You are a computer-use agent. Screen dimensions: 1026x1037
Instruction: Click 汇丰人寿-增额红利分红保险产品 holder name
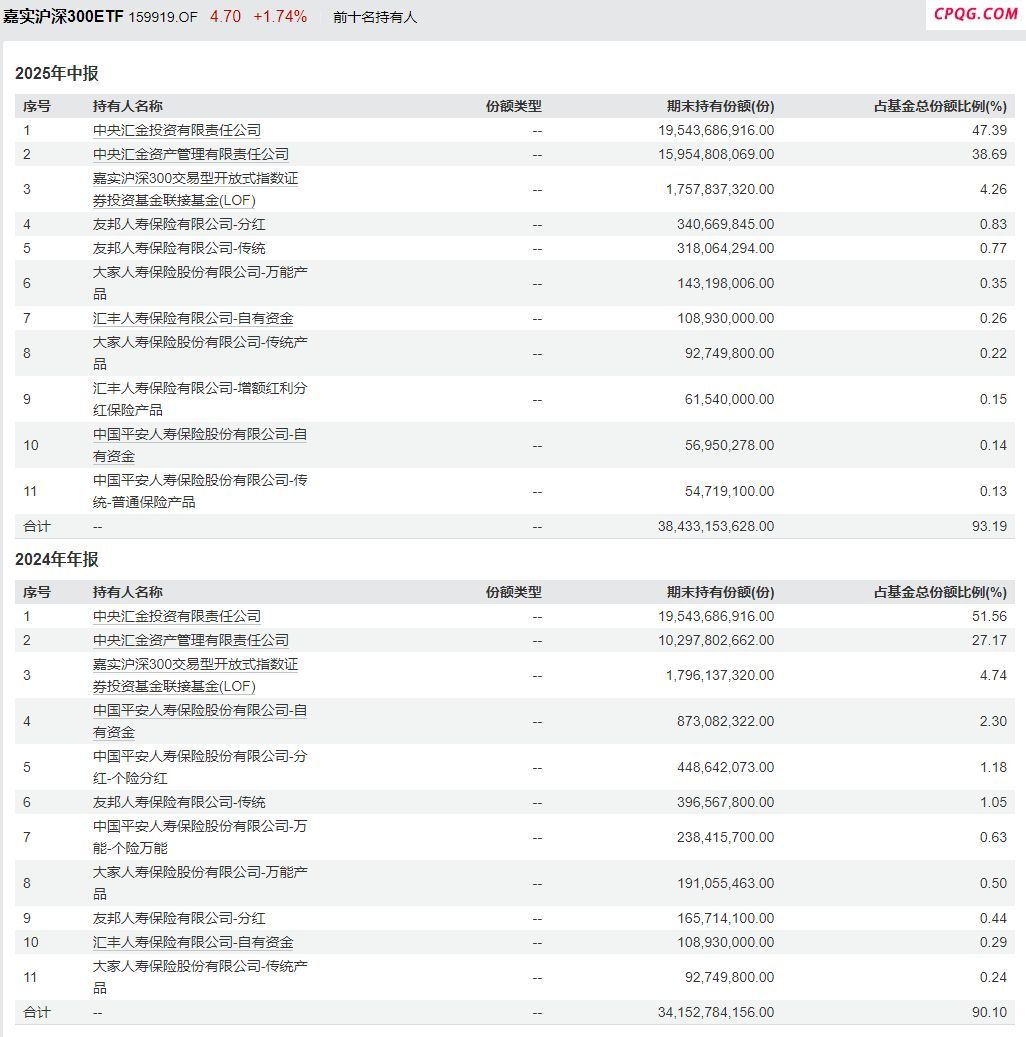pyautogui.click(x=200, y=399)
